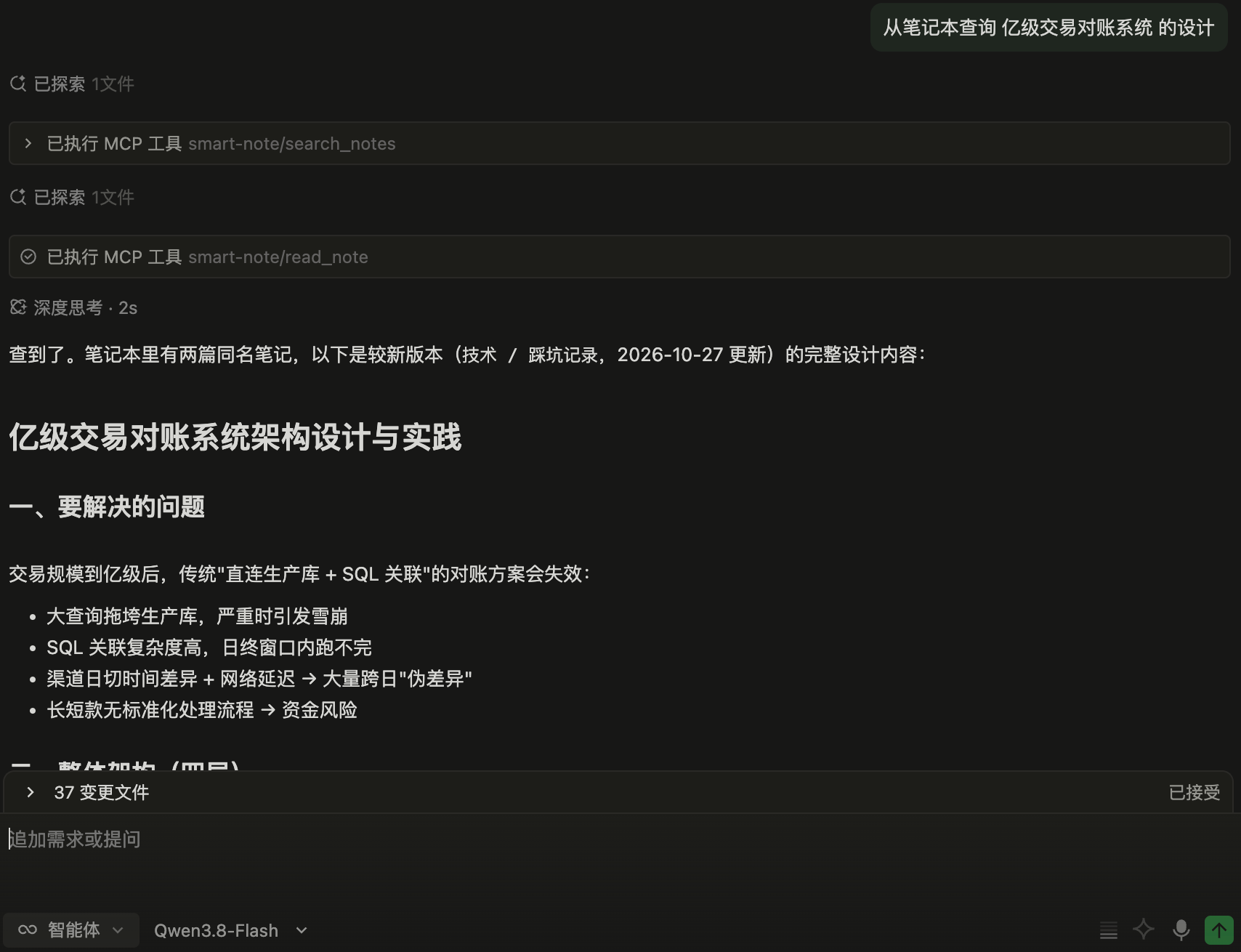
Task: Click the sparkle prompt enhance icon
Action: coord(1144,929)
